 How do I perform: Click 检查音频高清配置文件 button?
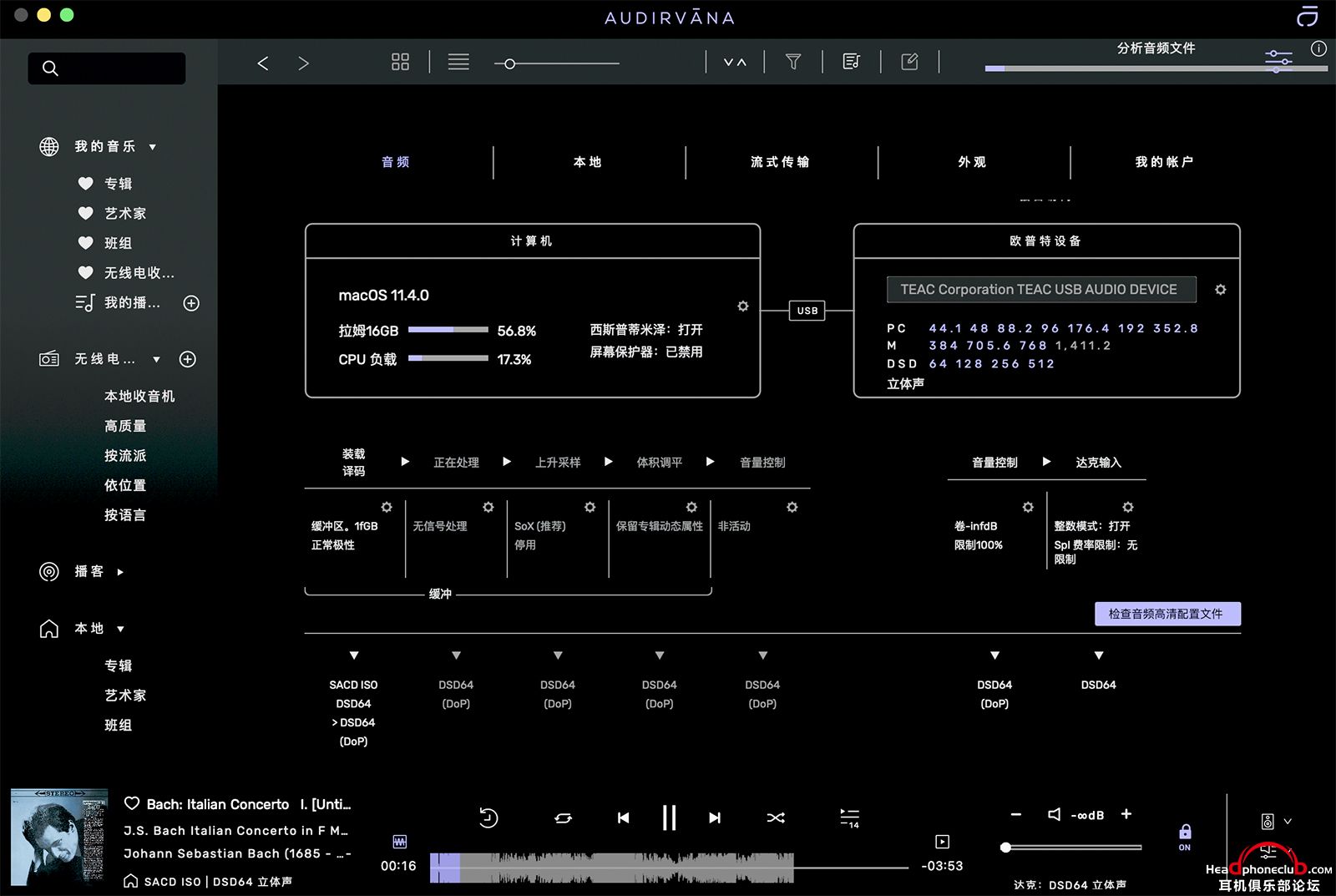click(1167, 614)
